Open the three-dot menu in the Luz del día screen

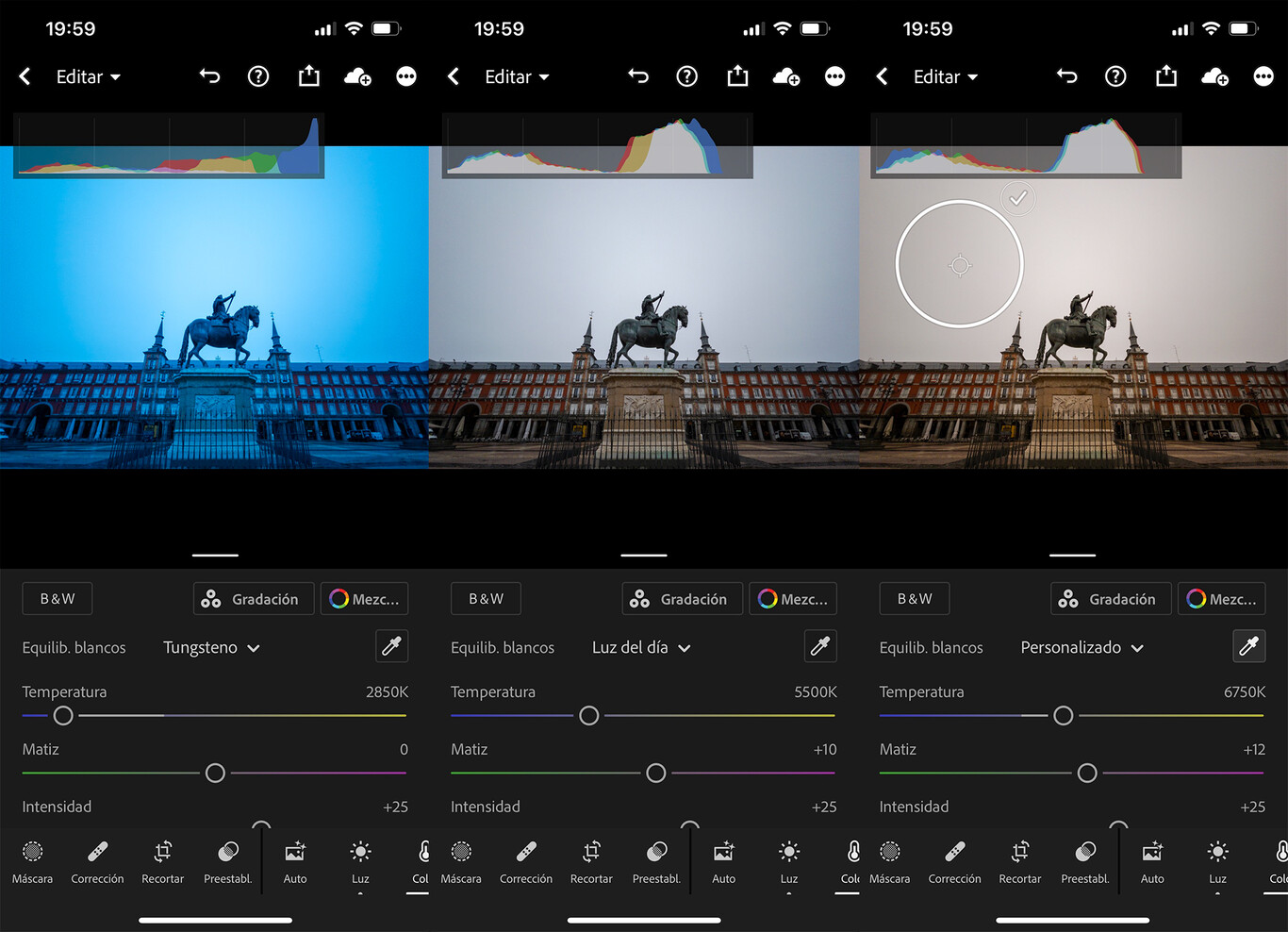coord(834,76)
